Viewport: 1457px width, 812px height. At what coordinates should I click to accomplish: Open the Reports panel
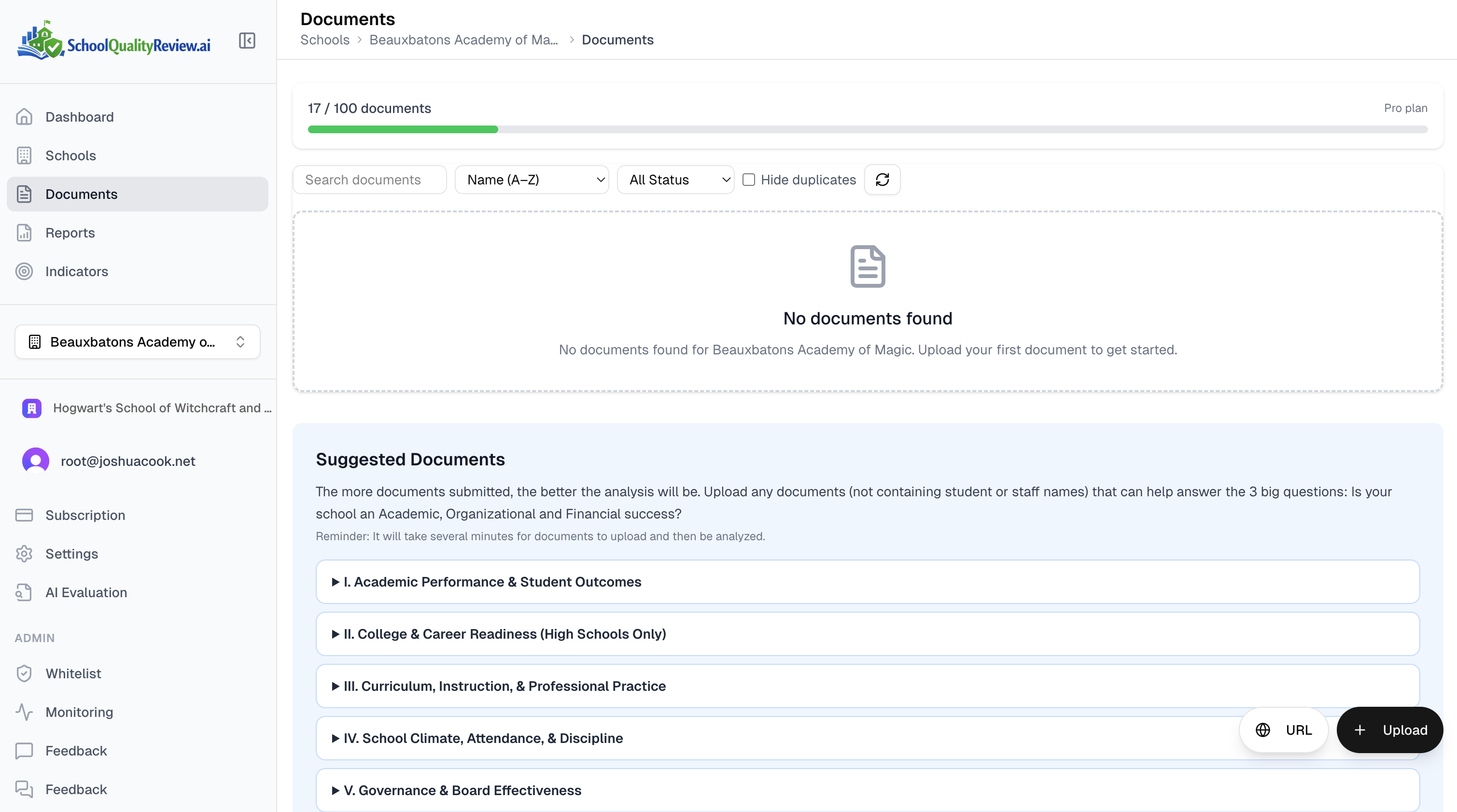(x=70, y=232)
